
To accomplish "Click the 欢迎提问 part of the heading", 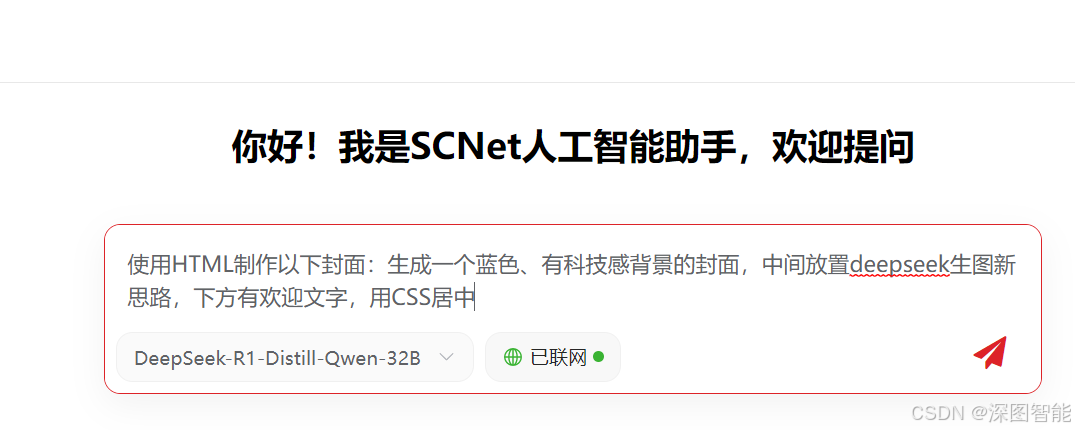I will coord(843,147).
